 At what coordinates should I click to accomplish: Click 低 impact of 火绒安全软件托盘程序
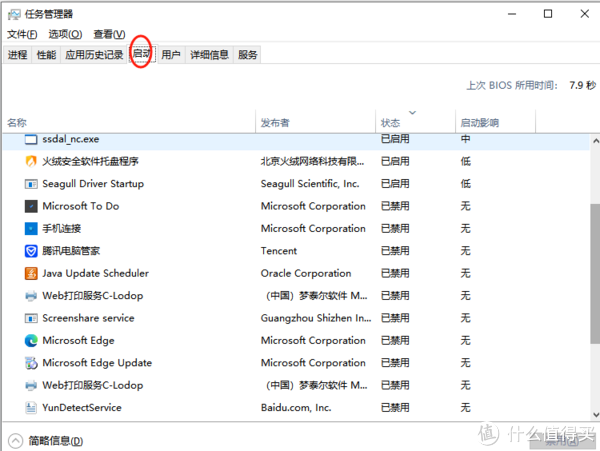466,161
